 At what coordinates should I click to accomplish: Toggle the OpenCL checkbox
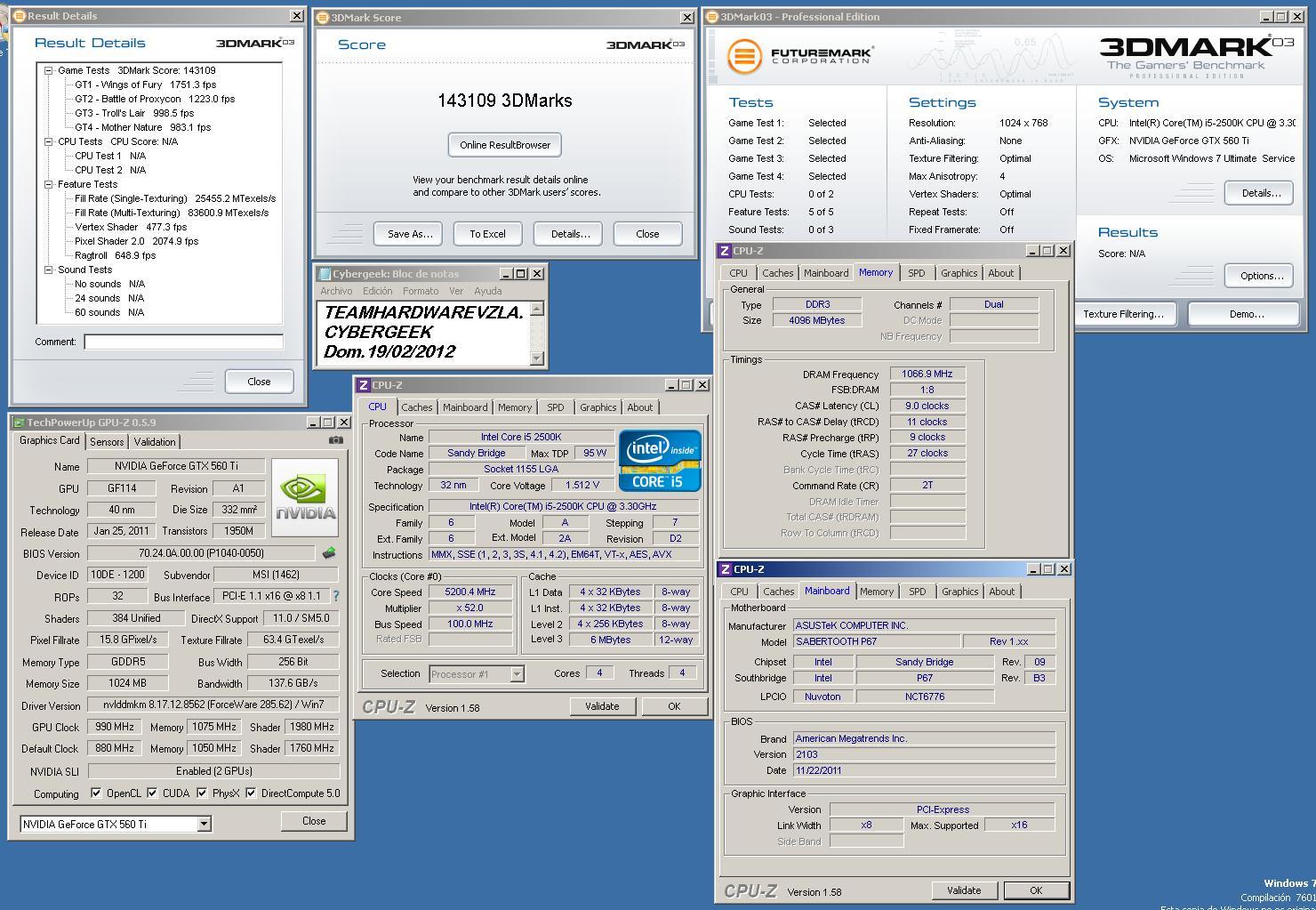tap(97, 793)
